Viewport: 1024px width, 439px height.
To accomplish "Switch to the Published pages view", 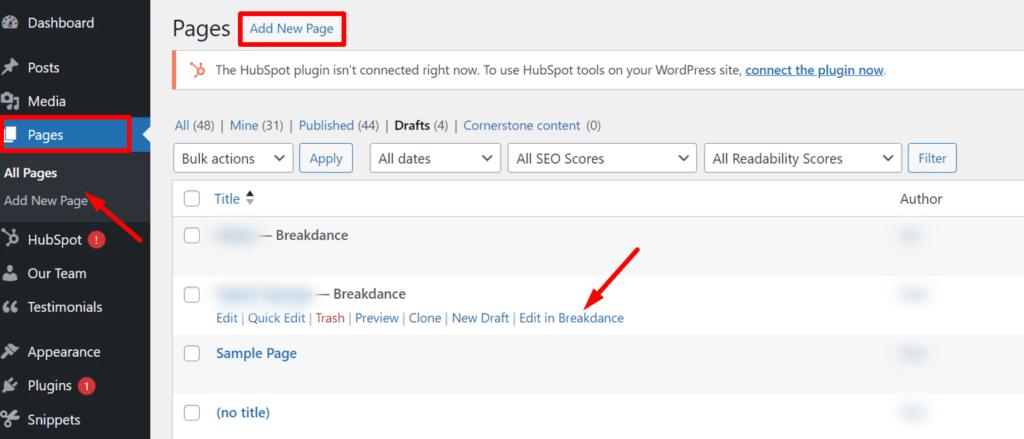I will tap(326, 126).
